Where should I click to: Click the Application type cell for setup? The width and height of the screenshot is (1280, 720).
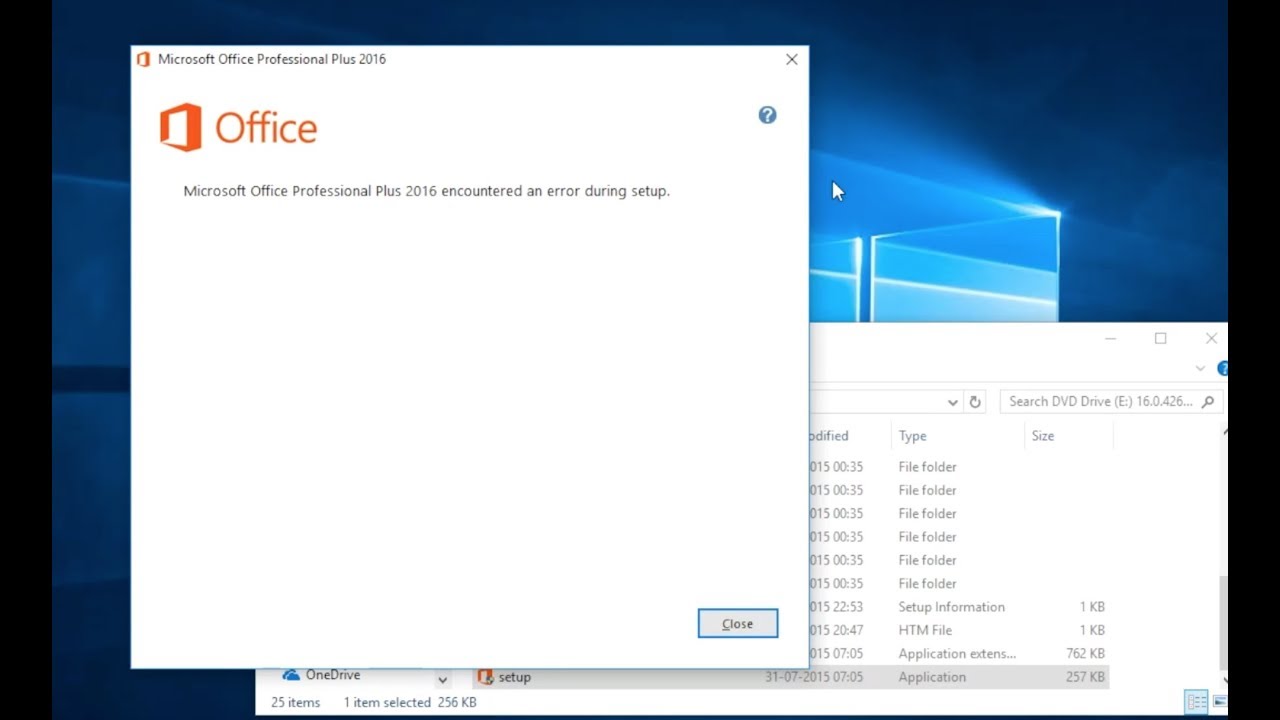point(932,677)
